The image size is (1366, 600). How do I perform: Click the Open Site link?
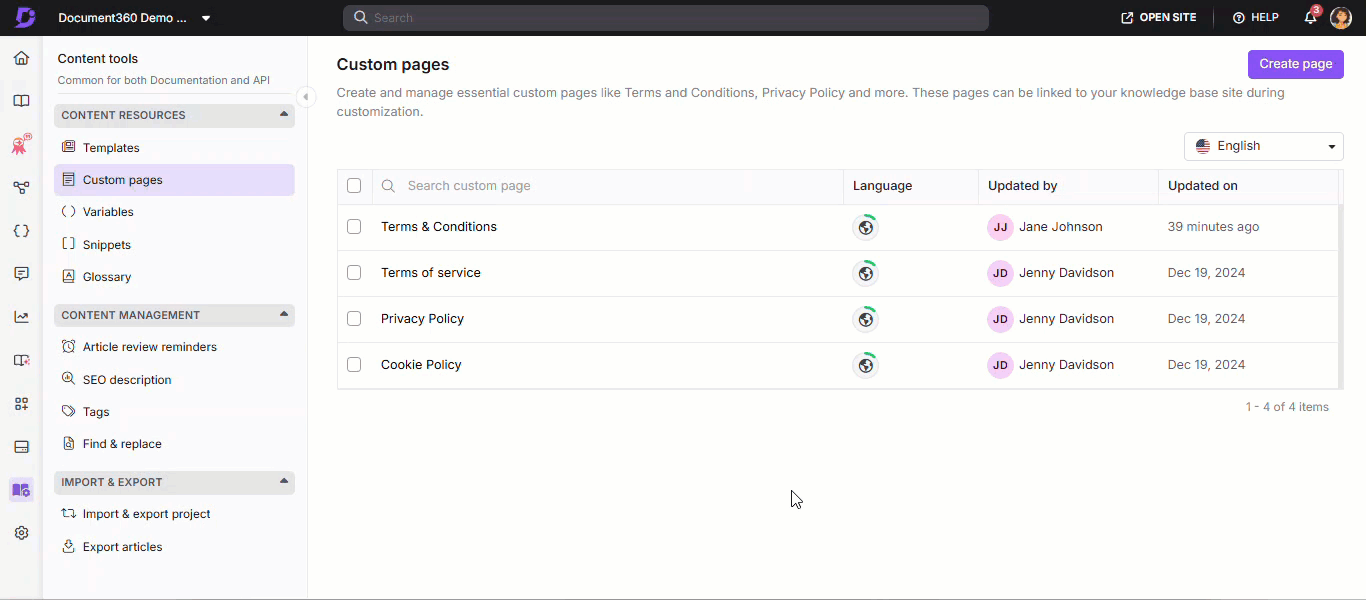(x=1159, y=18)
